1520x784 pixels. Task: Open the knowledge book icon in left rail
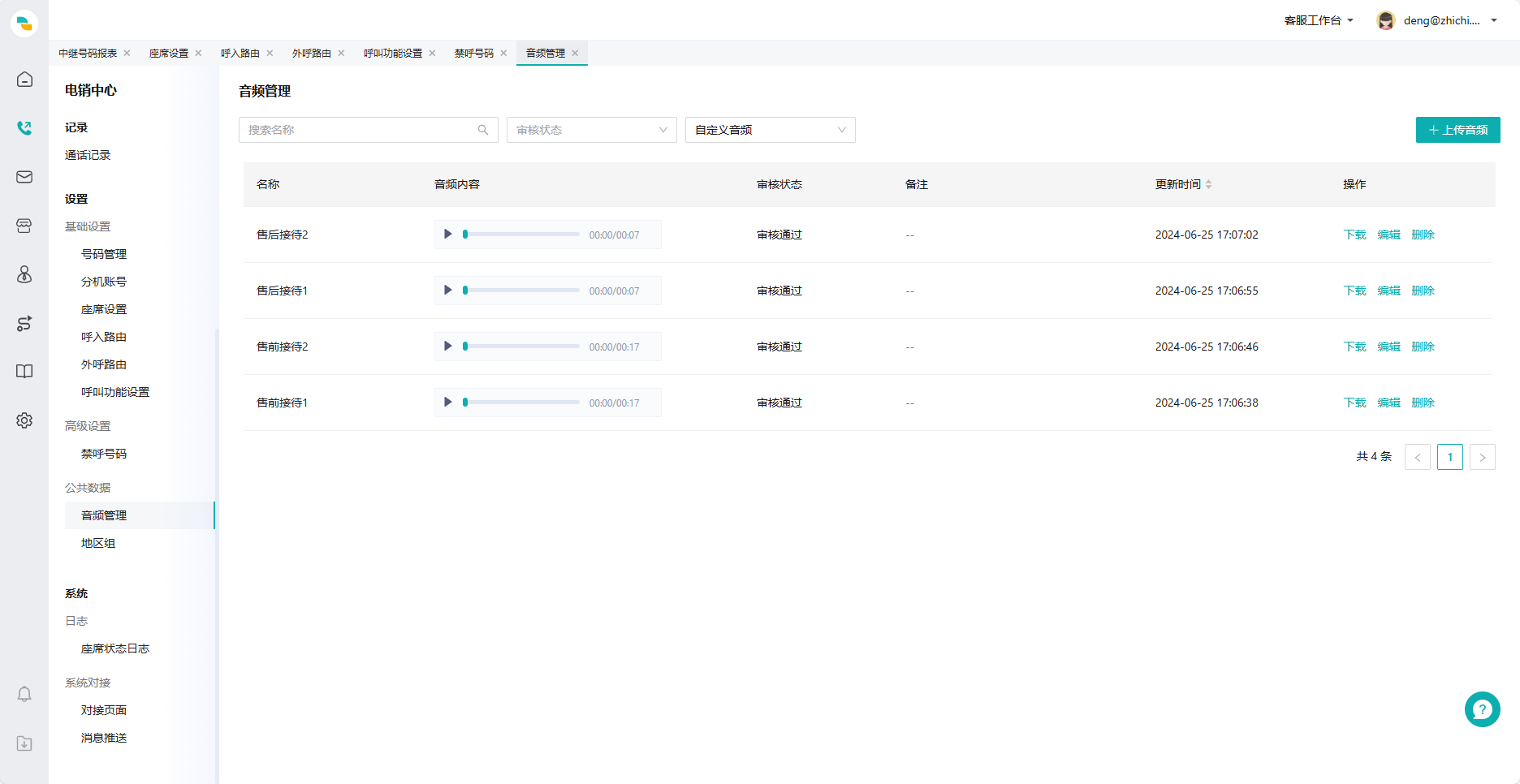coord(24,372)
